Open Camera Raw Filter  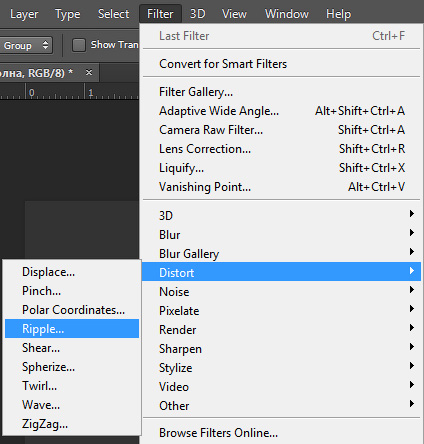click(x=281, y=130)
